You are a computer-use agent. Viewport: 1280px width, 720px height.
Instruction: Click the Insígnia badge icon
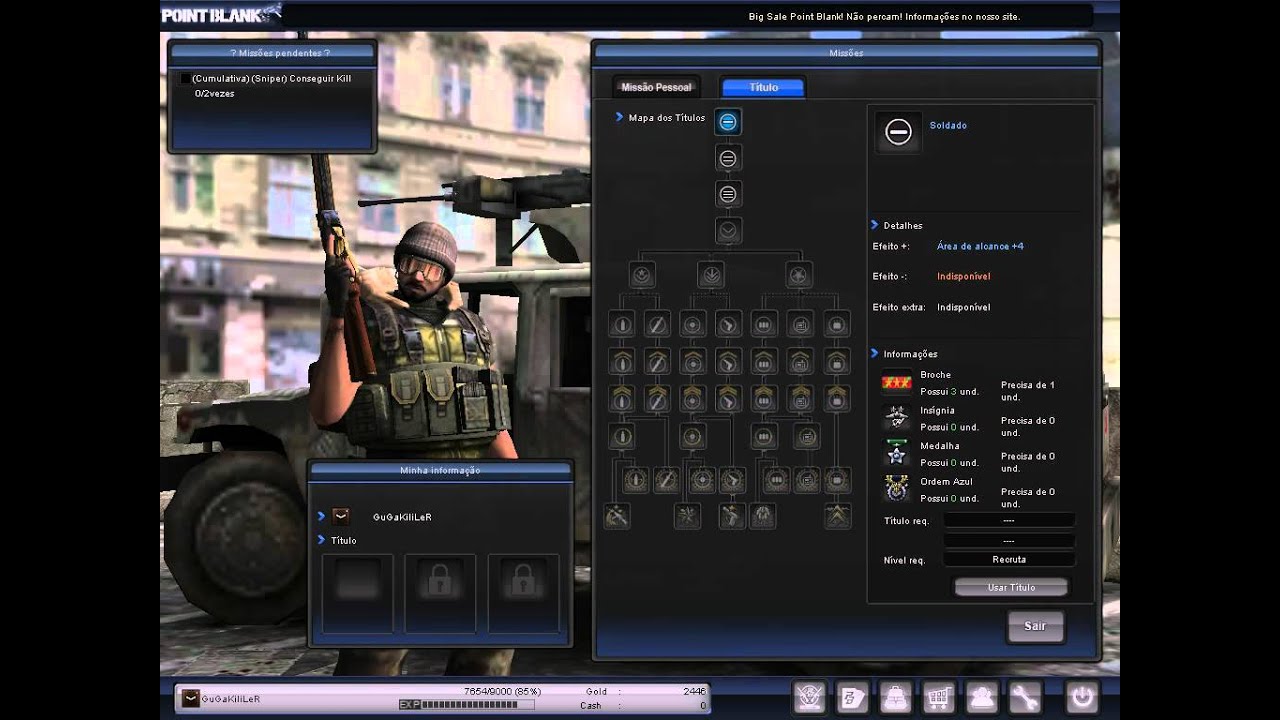(896, 418)
